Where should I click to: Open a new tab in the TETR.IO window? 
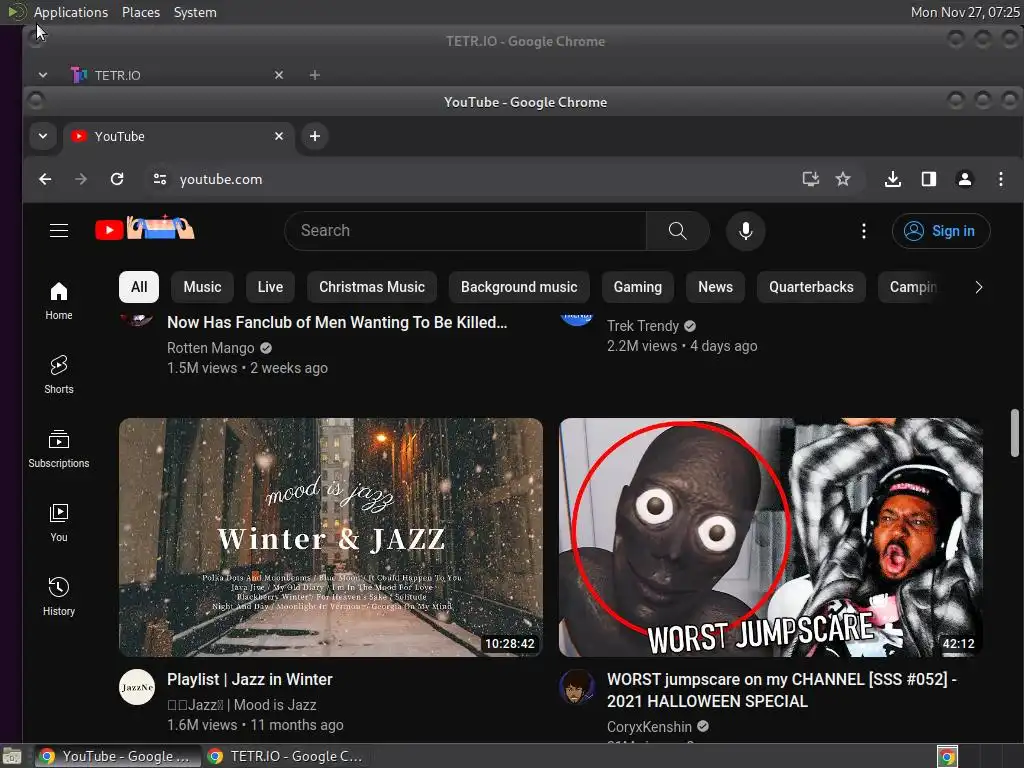pyautogui.click(x=315, y=75)
